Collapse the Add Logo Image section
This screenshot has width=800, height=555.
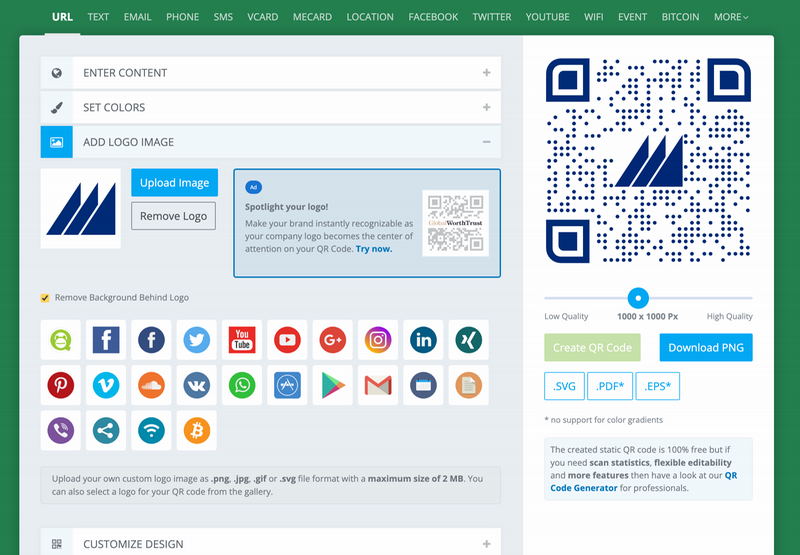tap(270, 142)
